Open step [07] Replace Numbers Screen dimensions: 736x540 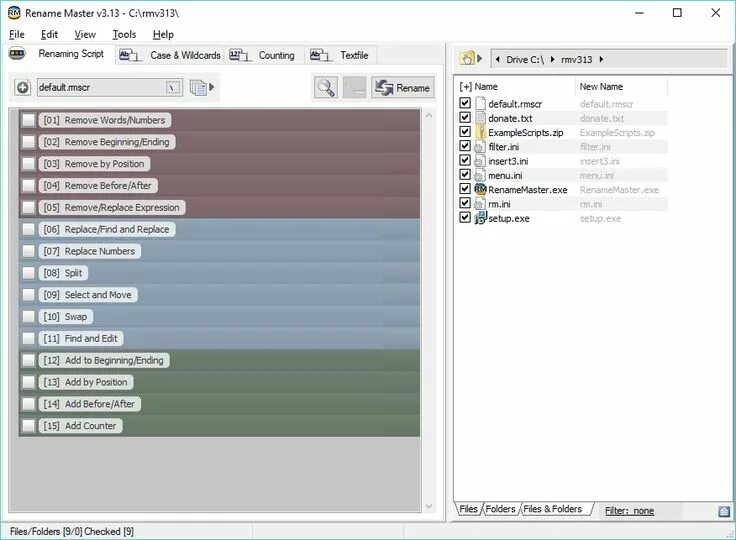click(89, 251)
